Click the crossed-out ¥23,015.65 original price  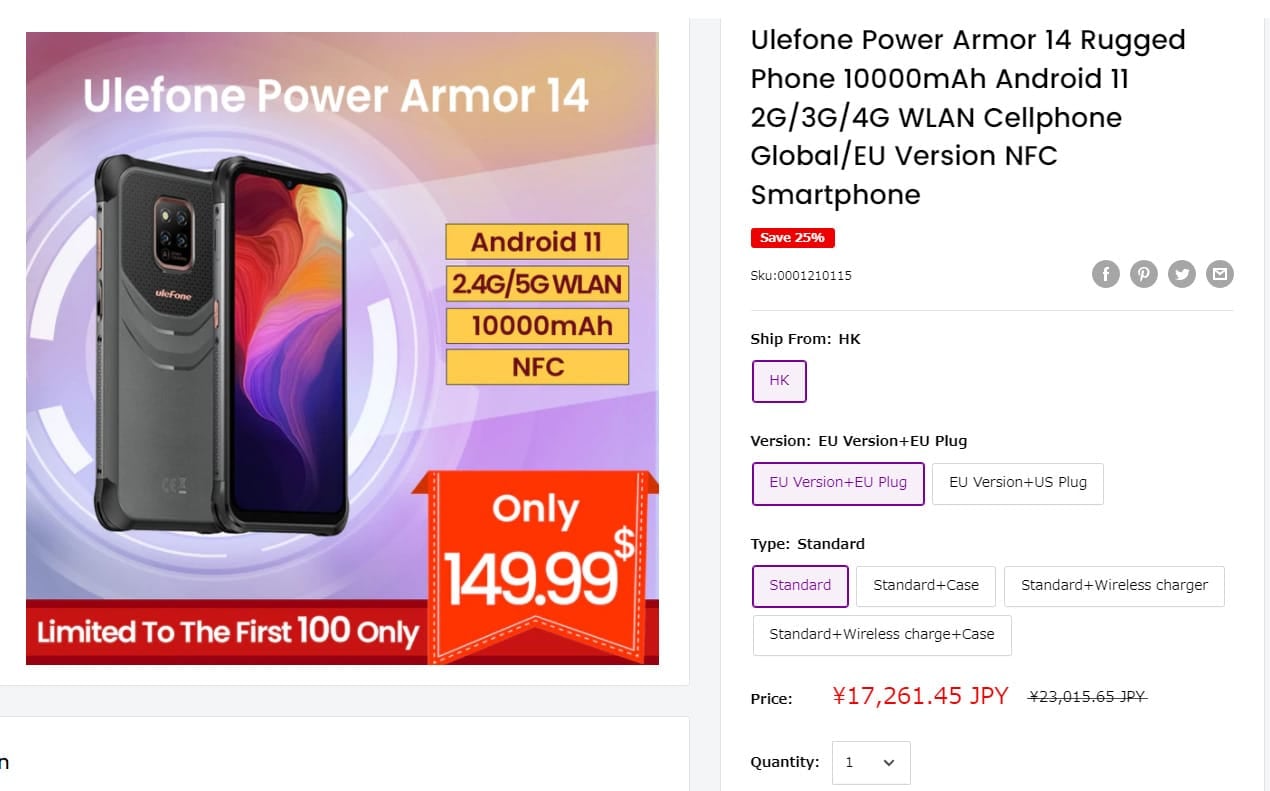[x=1087, y=697]
